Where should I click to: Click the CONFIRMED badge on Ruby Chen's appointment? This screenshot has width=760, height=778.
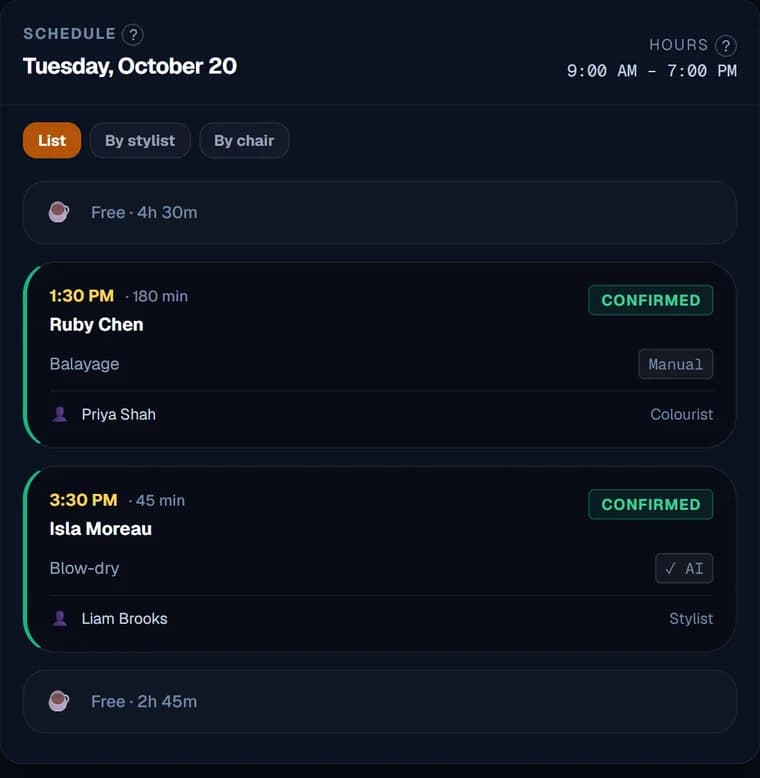point(651,300)
